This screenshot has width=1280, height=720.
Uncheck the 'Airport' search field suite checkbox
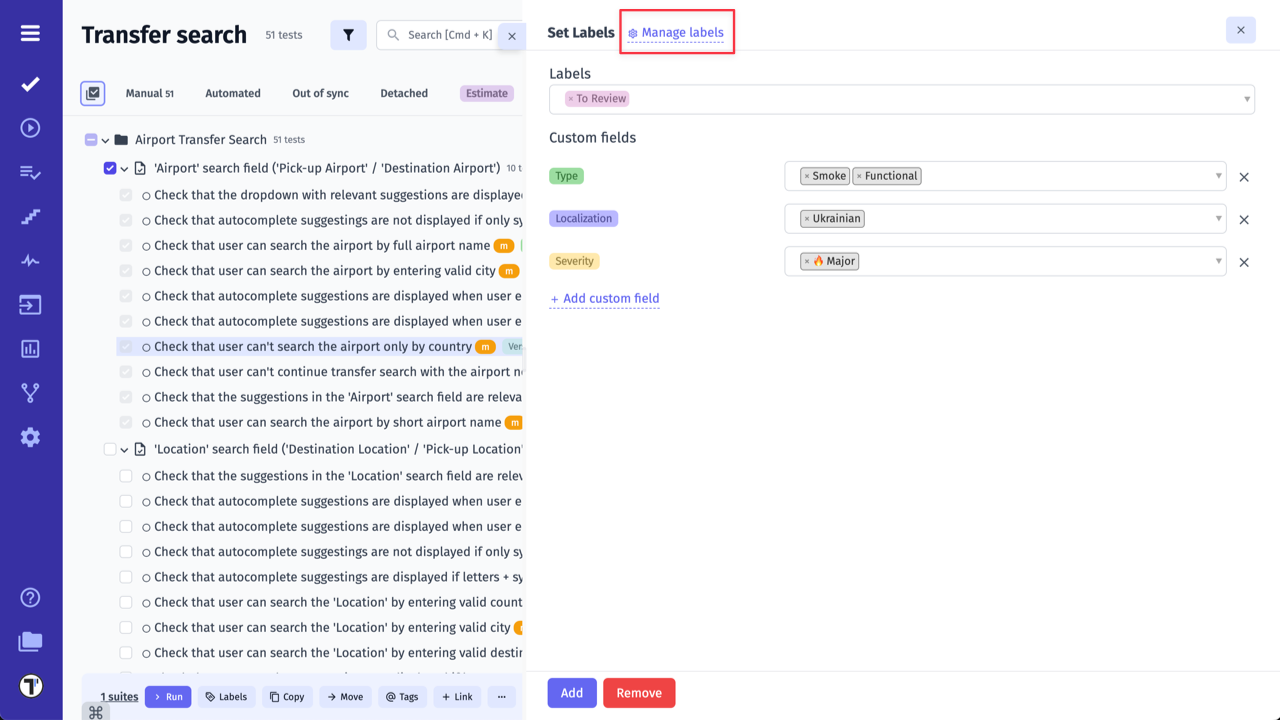click(x=109, y=168)
